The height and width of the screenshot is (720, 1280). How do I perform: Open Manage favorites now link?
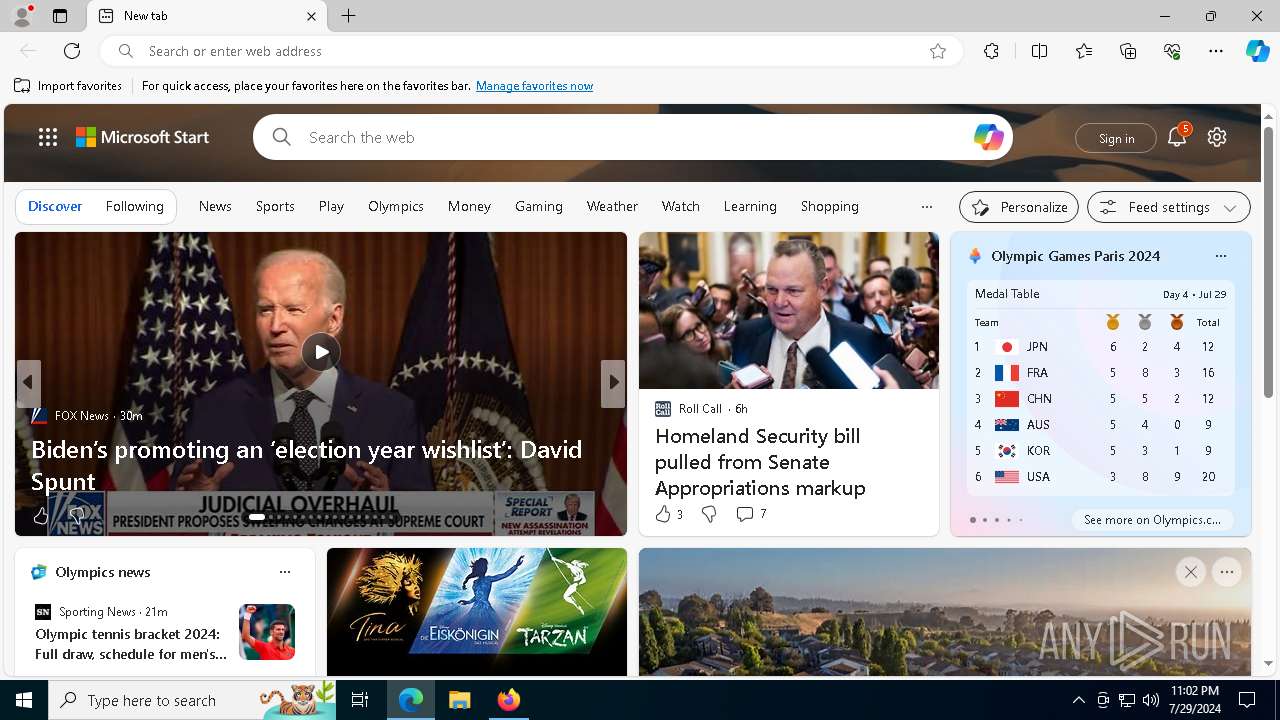pyautogui.click(x=534, y=86)
